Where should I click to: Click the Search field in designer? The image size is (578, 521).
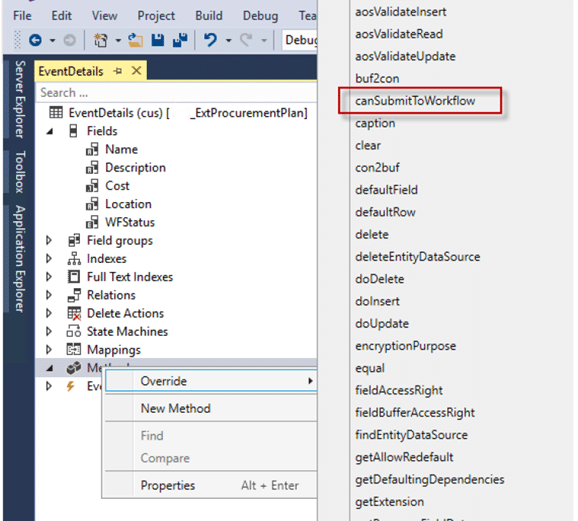(176, 93)
